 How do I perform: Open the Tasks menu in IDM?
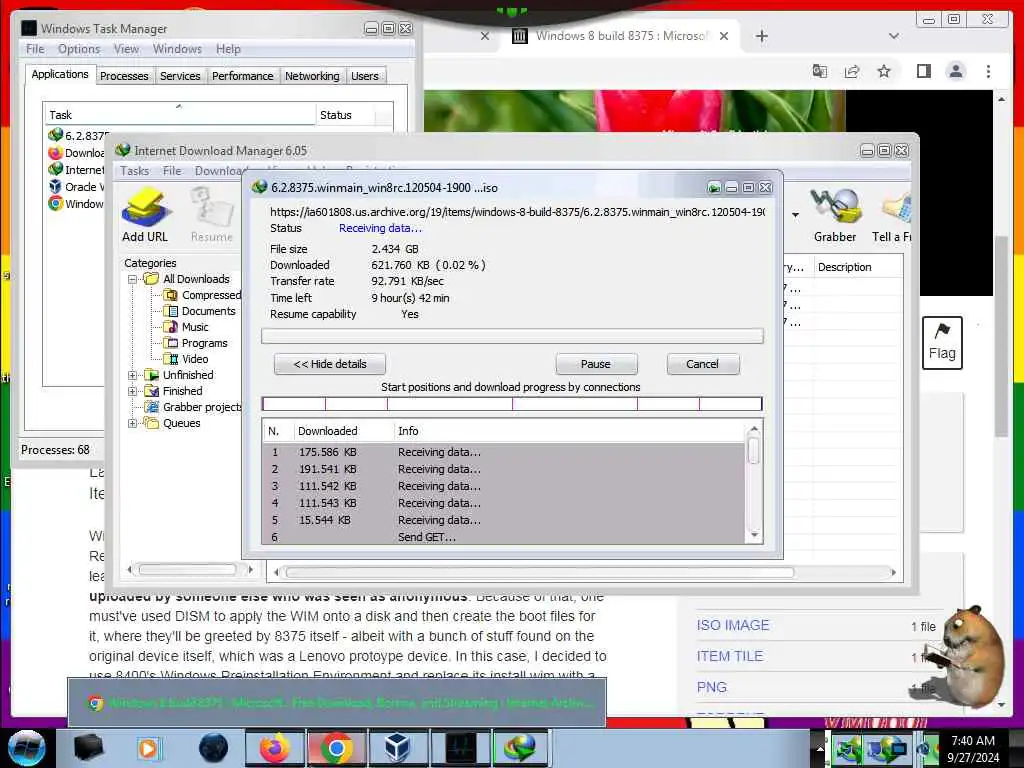[135, 170]
